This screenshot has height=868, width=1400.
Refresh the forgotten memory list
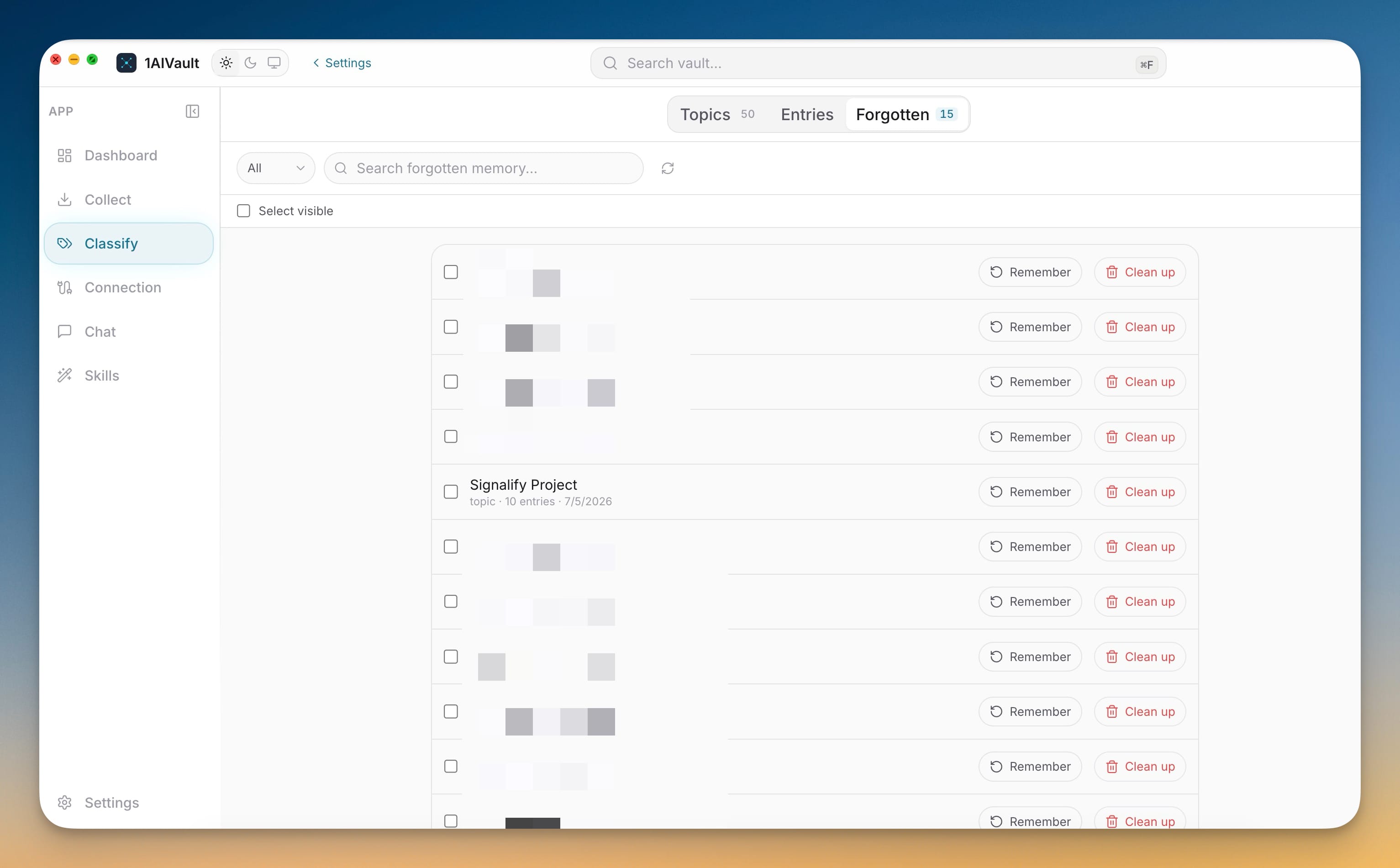click(667, 168)
